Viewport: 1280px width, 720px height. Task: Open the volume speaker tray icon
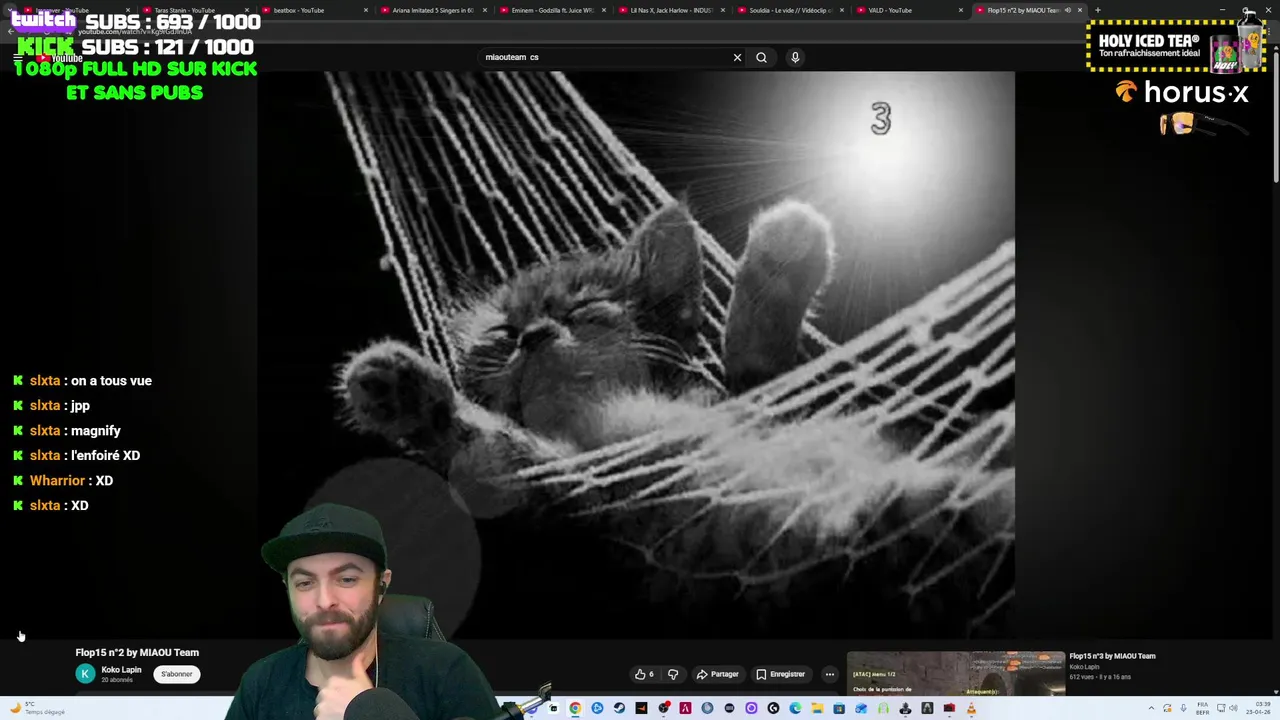(x=1233, y=708)
